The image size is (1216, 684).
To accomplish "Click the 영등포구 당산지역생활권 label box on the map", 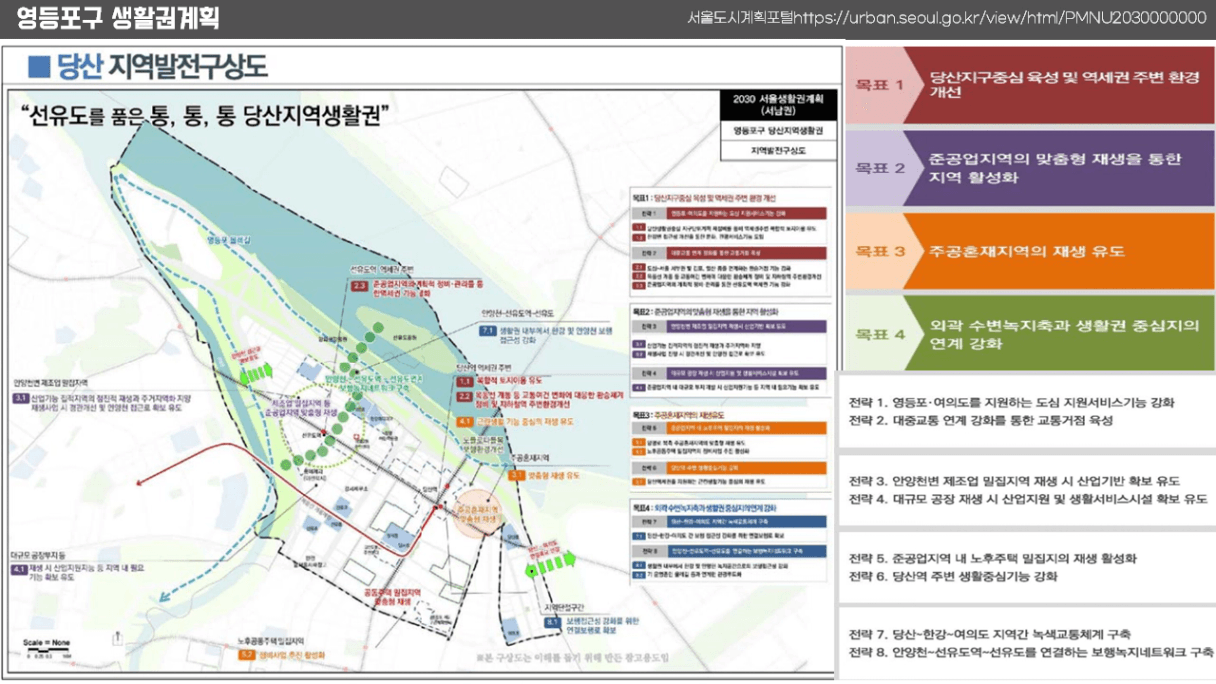I will click(777, 130).
